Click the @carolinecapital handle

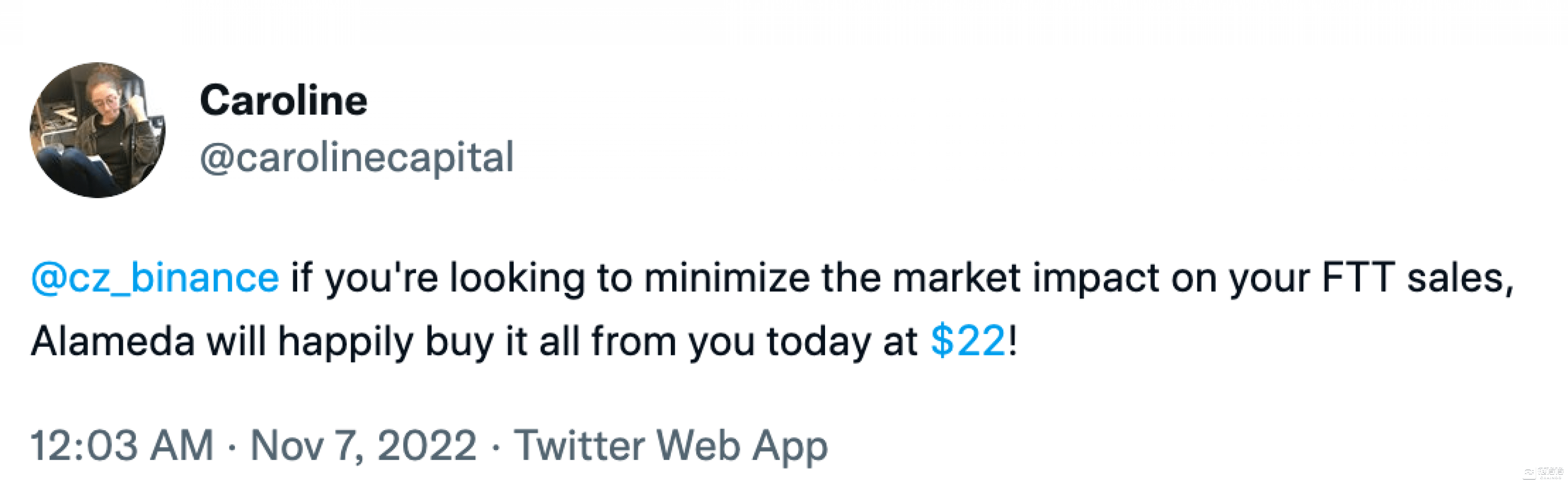357,157
